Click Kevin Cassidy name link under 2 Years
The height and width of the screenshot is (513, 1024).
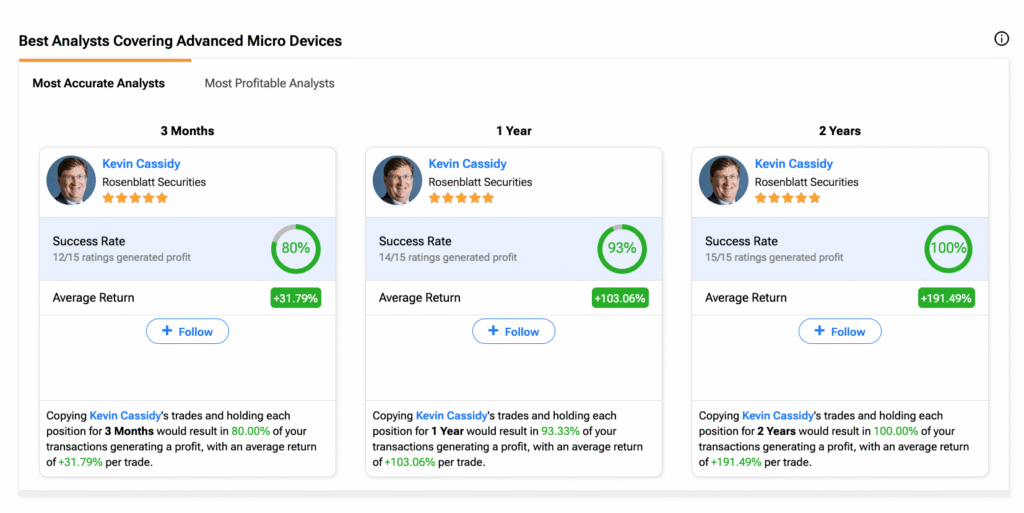point(794,164)
